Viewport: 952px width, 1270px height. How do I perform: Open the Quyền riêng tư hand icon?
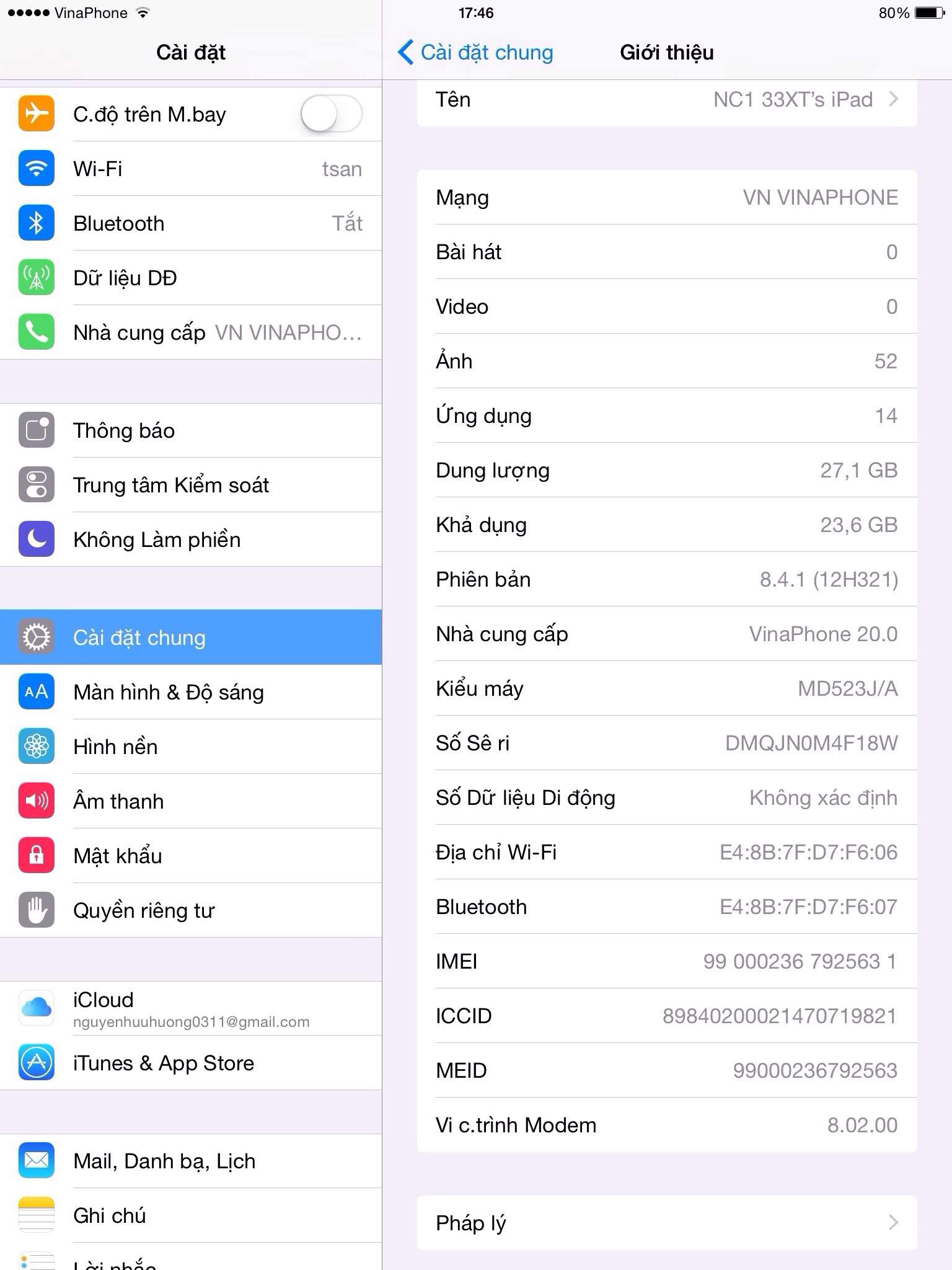(37, 910)
